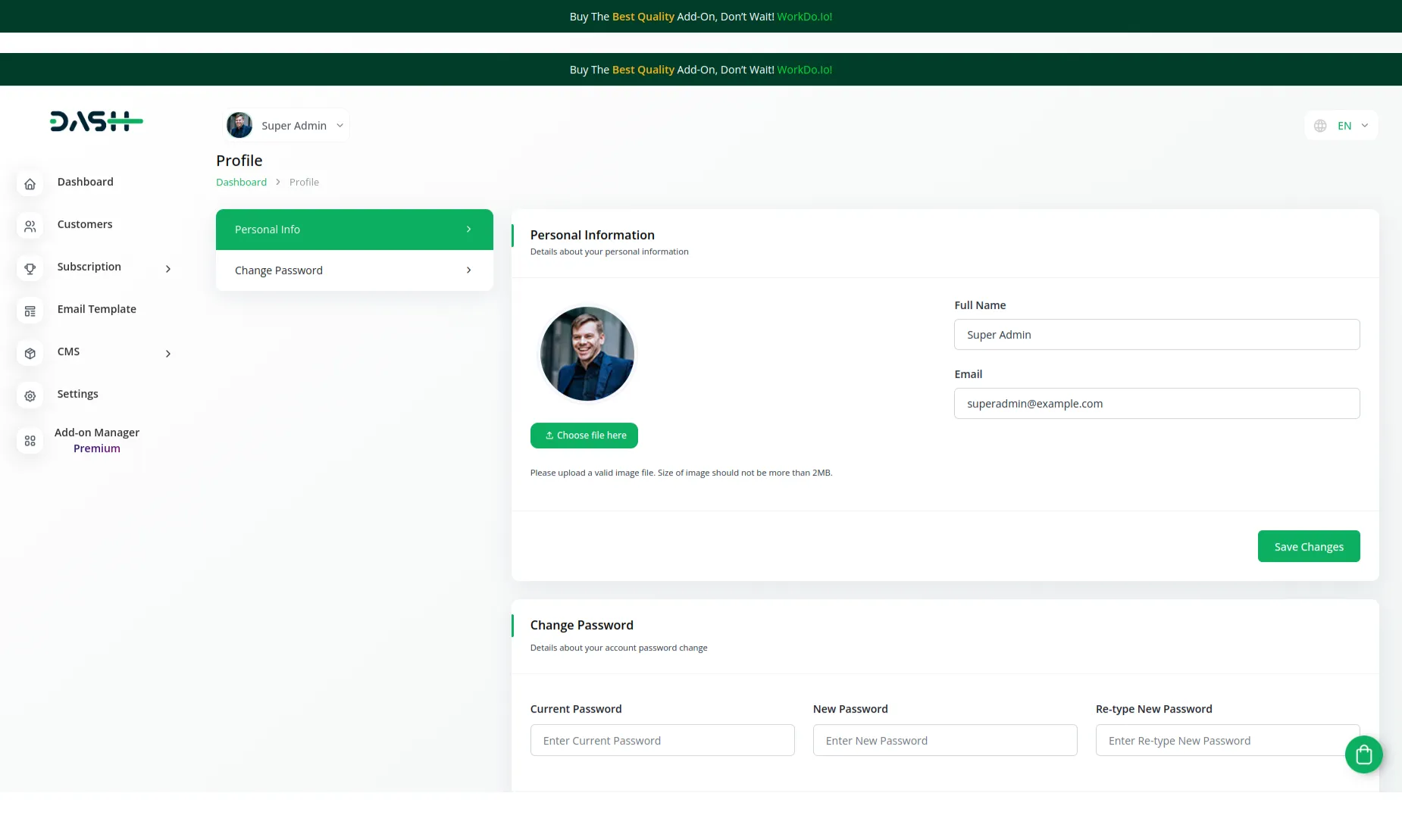The image size is (1402, 840).
Task: Open the floating shopping bag button
Action: click(1363, 754)
